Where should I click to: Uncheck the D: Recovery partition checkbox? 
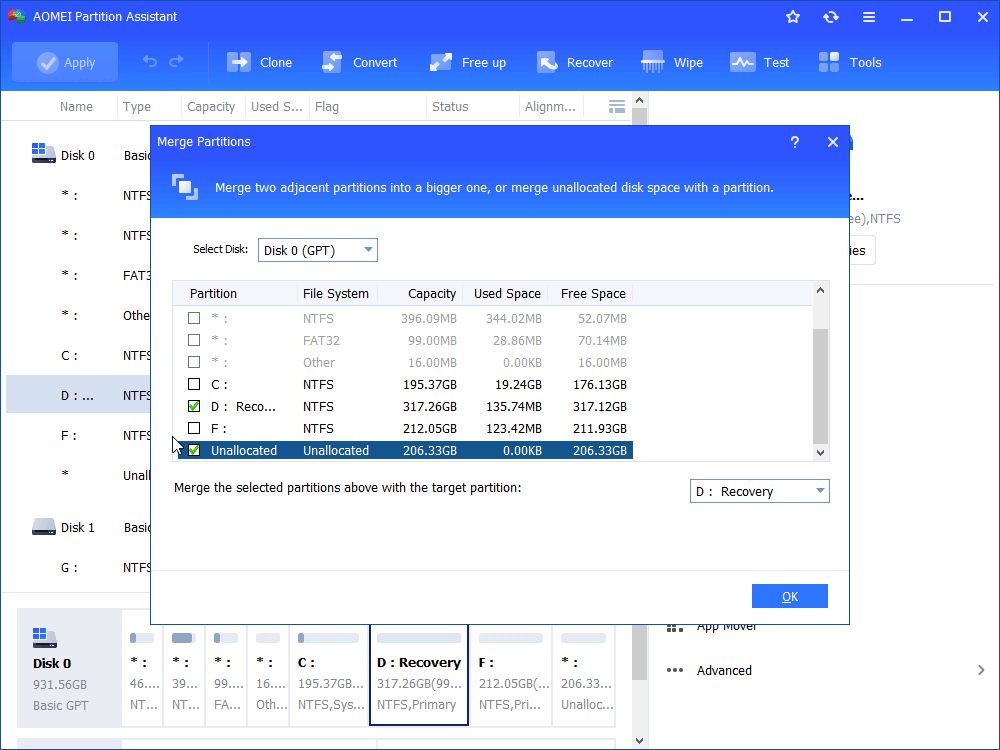(x=194, y=406)
